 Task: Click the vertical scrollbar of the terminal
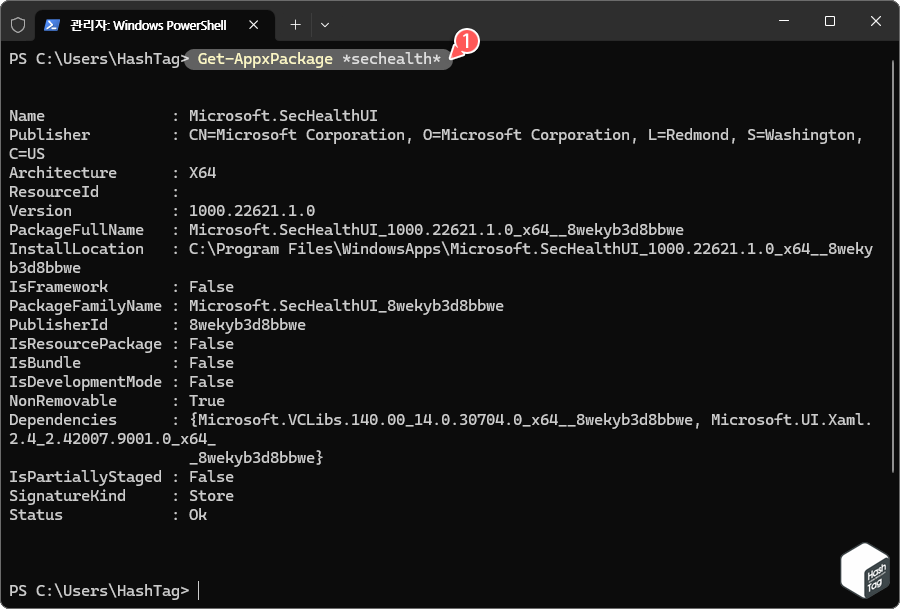895,267
